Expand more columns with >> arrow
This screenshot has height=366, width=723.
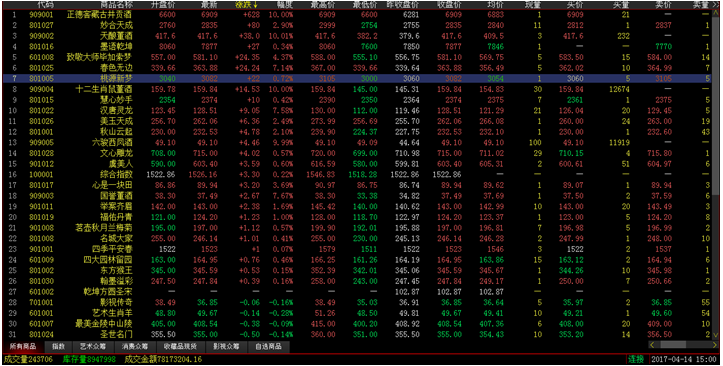pyautogui.click(x=716, y=5)
